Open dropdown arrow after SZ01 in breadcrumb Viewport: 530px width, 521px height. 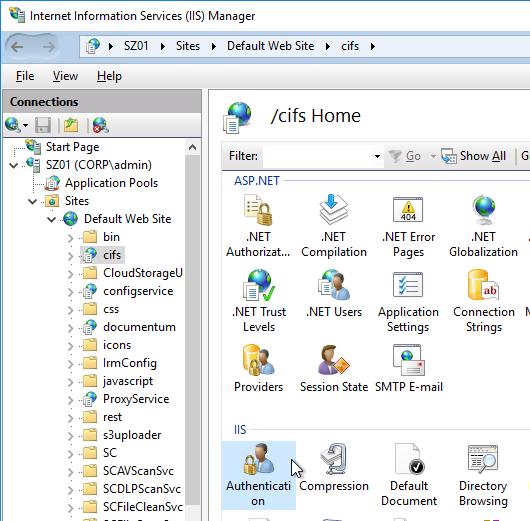[x=163, y=46]
